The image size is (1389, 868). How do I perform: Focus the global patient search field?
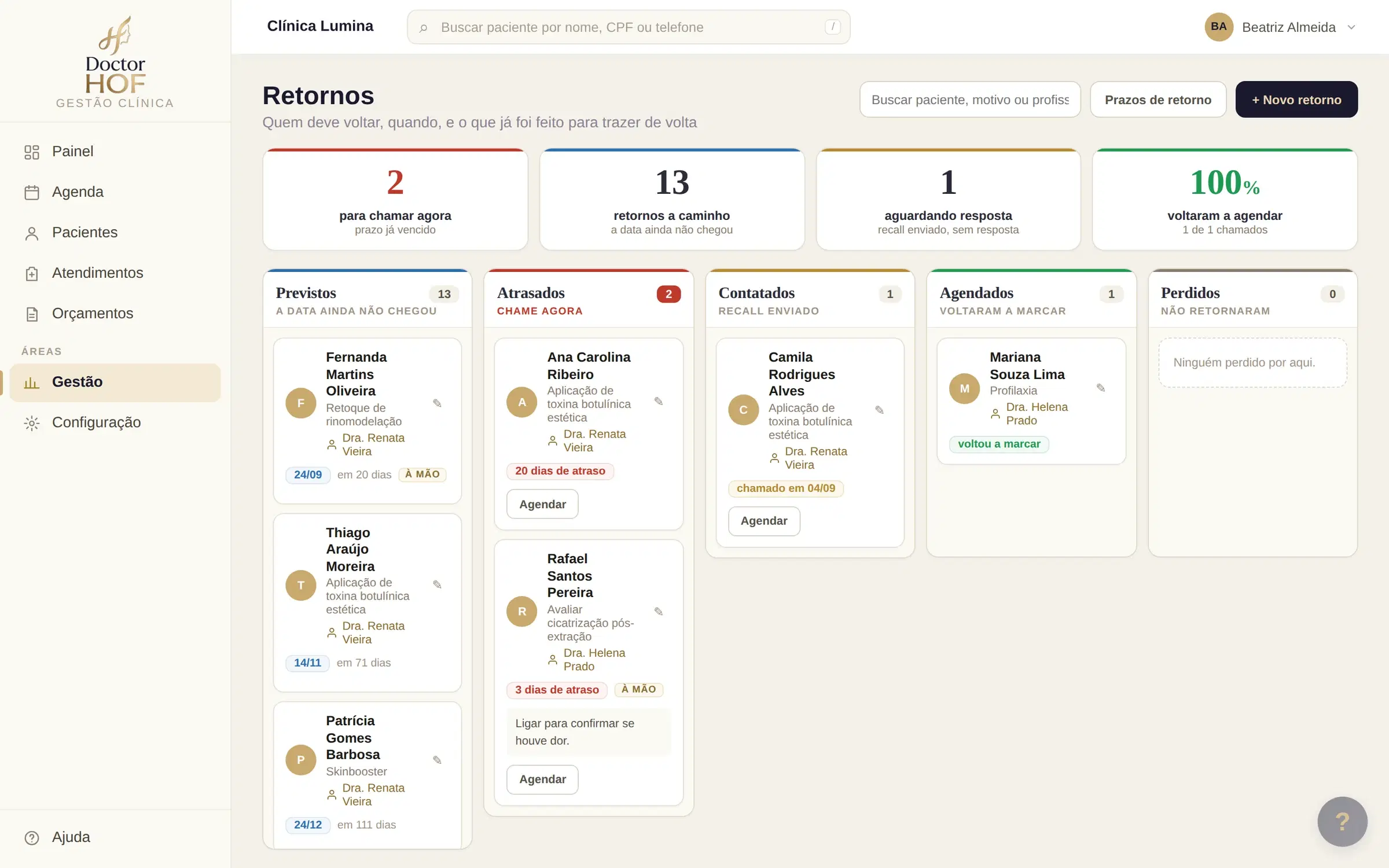click(629, 27)
